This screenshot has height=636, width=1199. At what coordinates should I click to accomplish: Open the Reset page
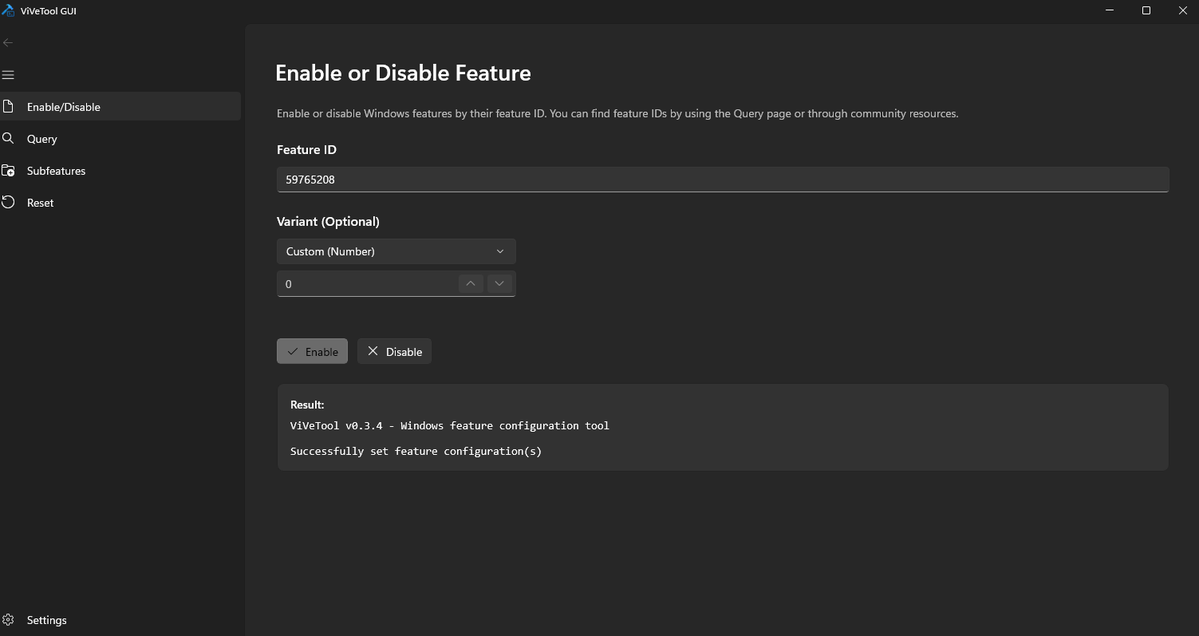[x=120, y=203]
